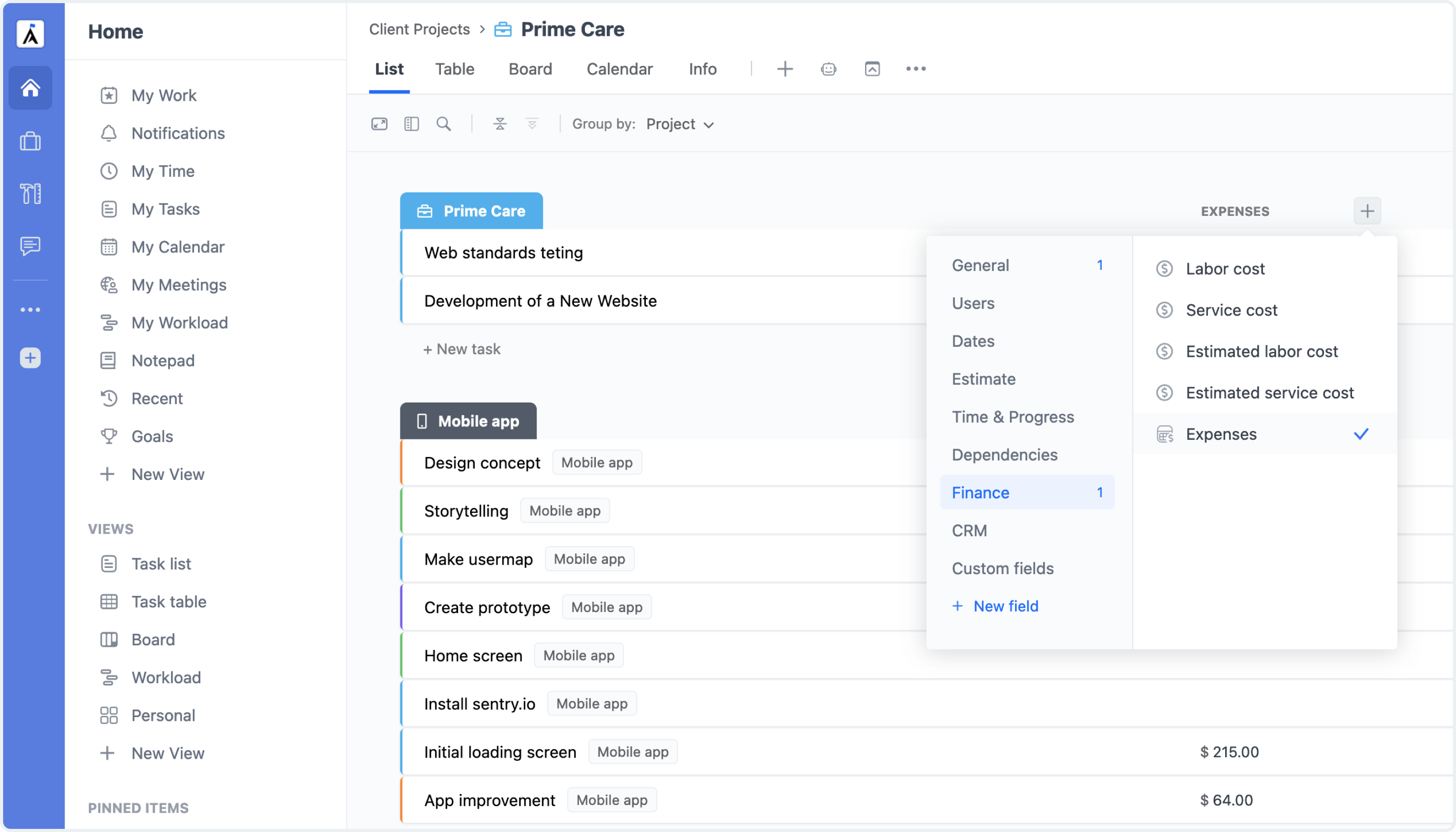
Task: Collapse the Prime Care group header
Action: 472,211
